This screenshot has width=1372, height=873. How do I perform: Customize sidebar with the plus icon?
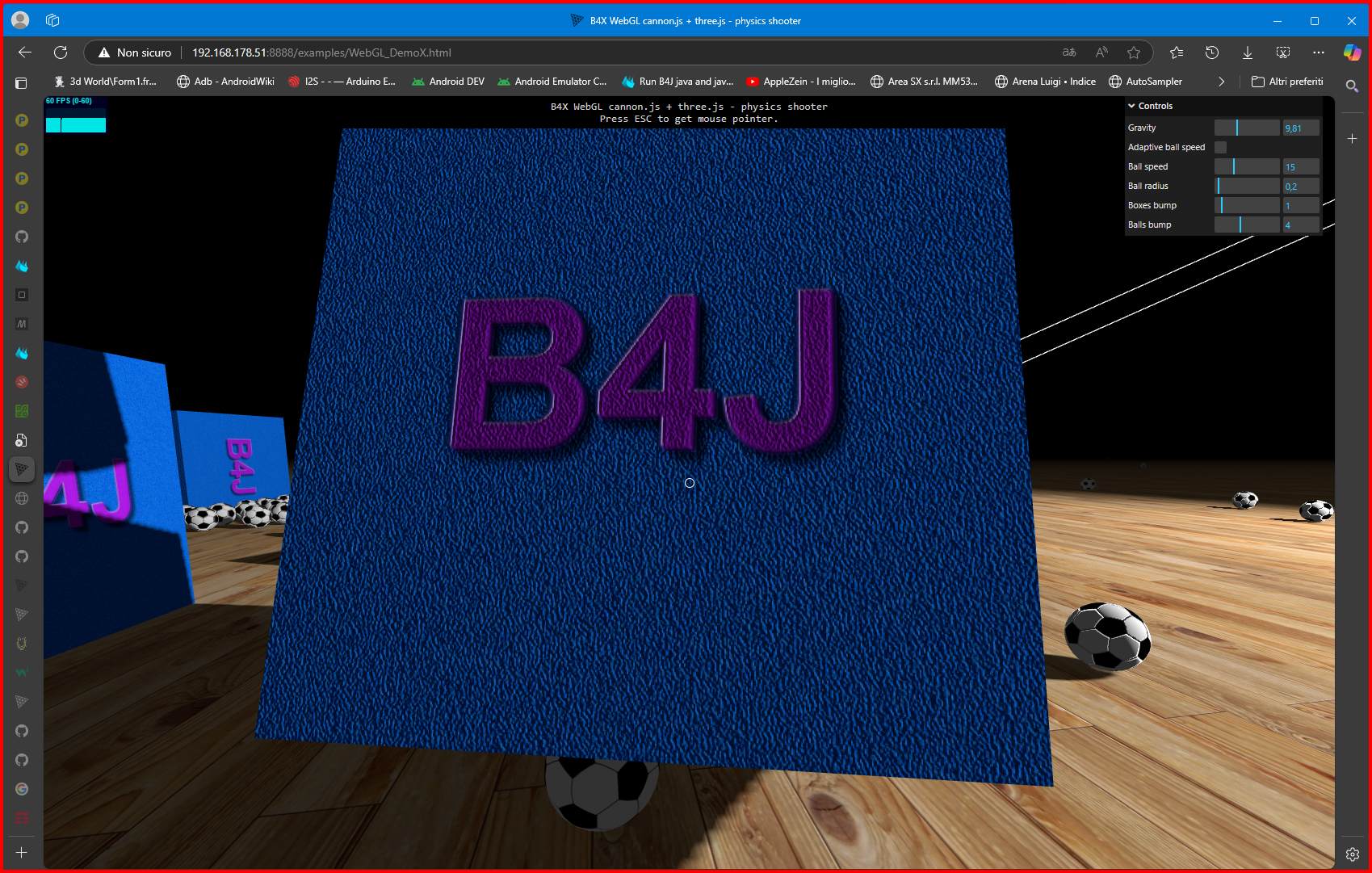pos(1353,139)
